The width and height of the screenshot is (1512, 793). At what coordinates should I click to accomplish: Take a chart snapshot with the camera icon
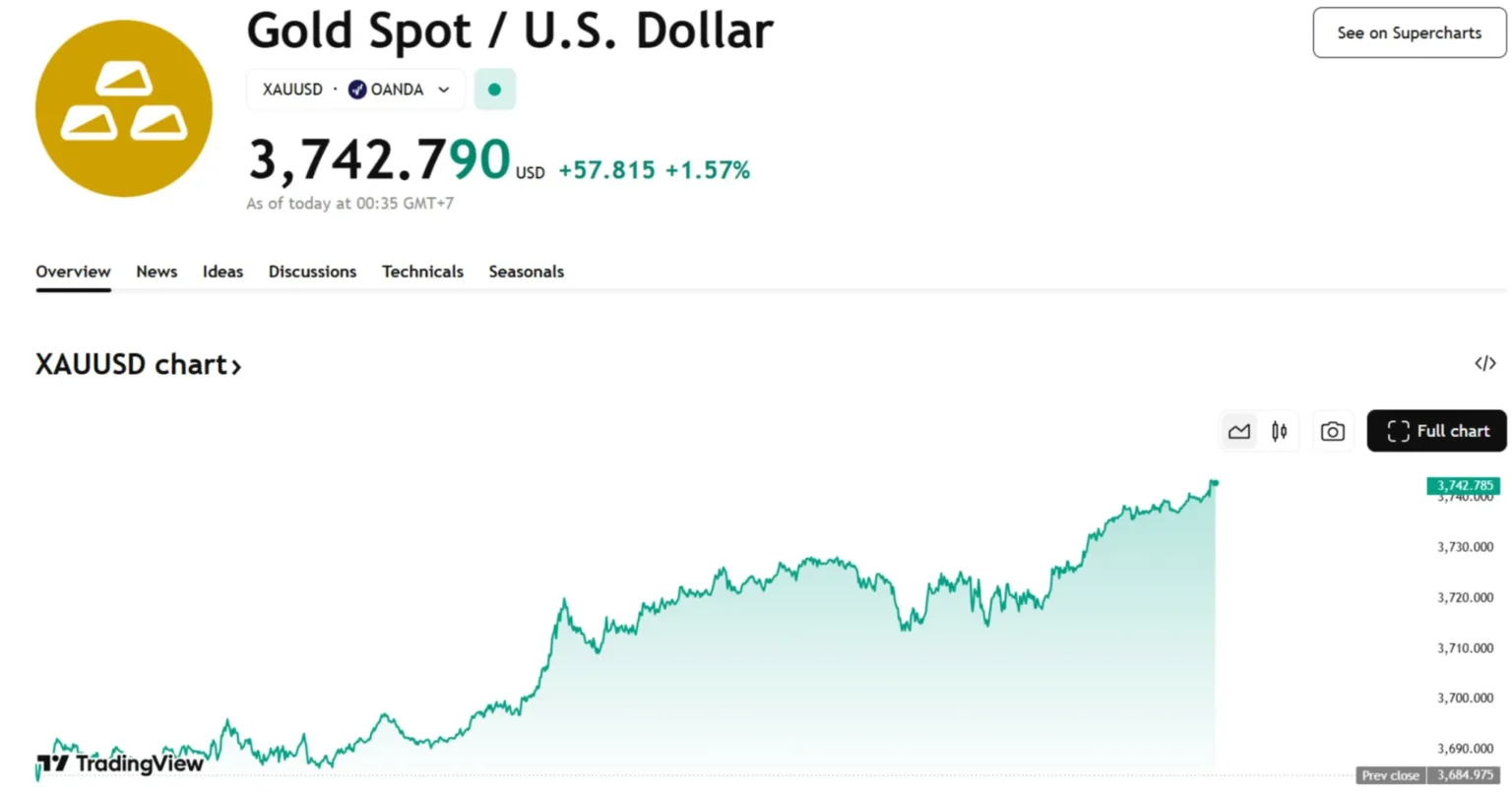(1332, 431)
